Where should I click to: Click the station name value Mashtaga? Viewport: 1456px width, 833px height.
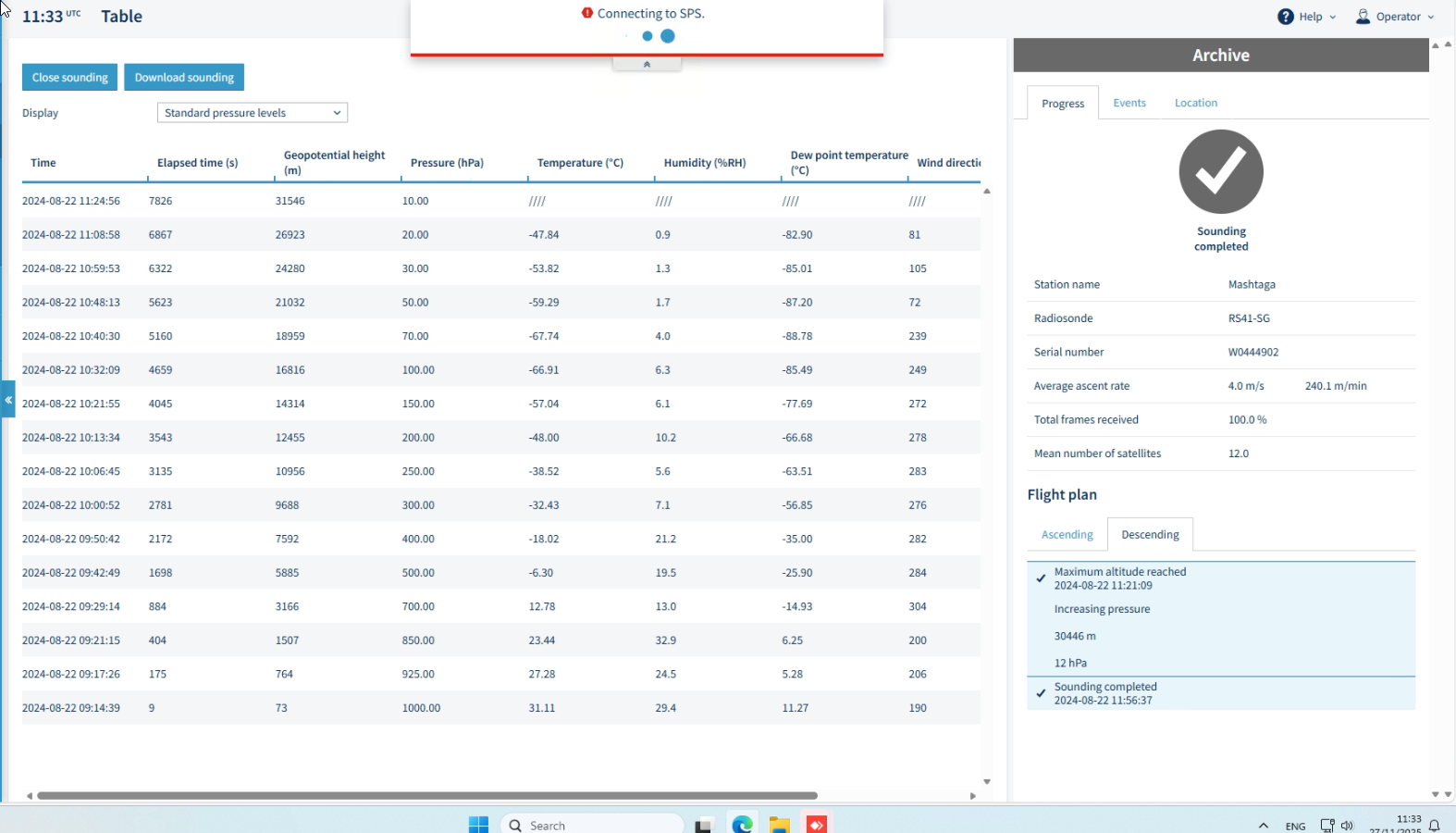click(1252, 285)
